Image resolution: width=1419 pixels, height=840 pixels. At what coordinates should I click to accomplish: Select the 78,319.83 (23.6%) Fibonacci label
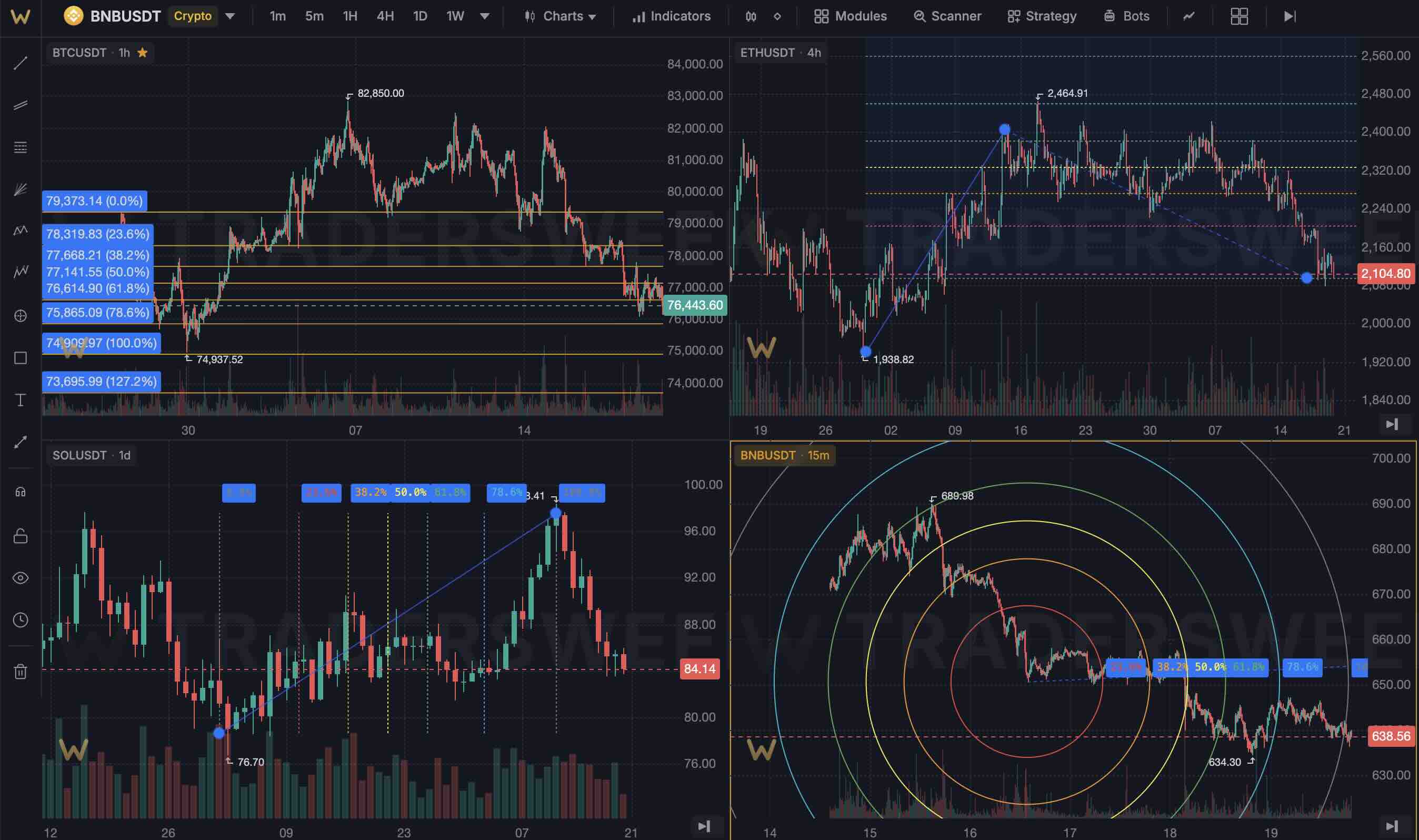[97, 234]
